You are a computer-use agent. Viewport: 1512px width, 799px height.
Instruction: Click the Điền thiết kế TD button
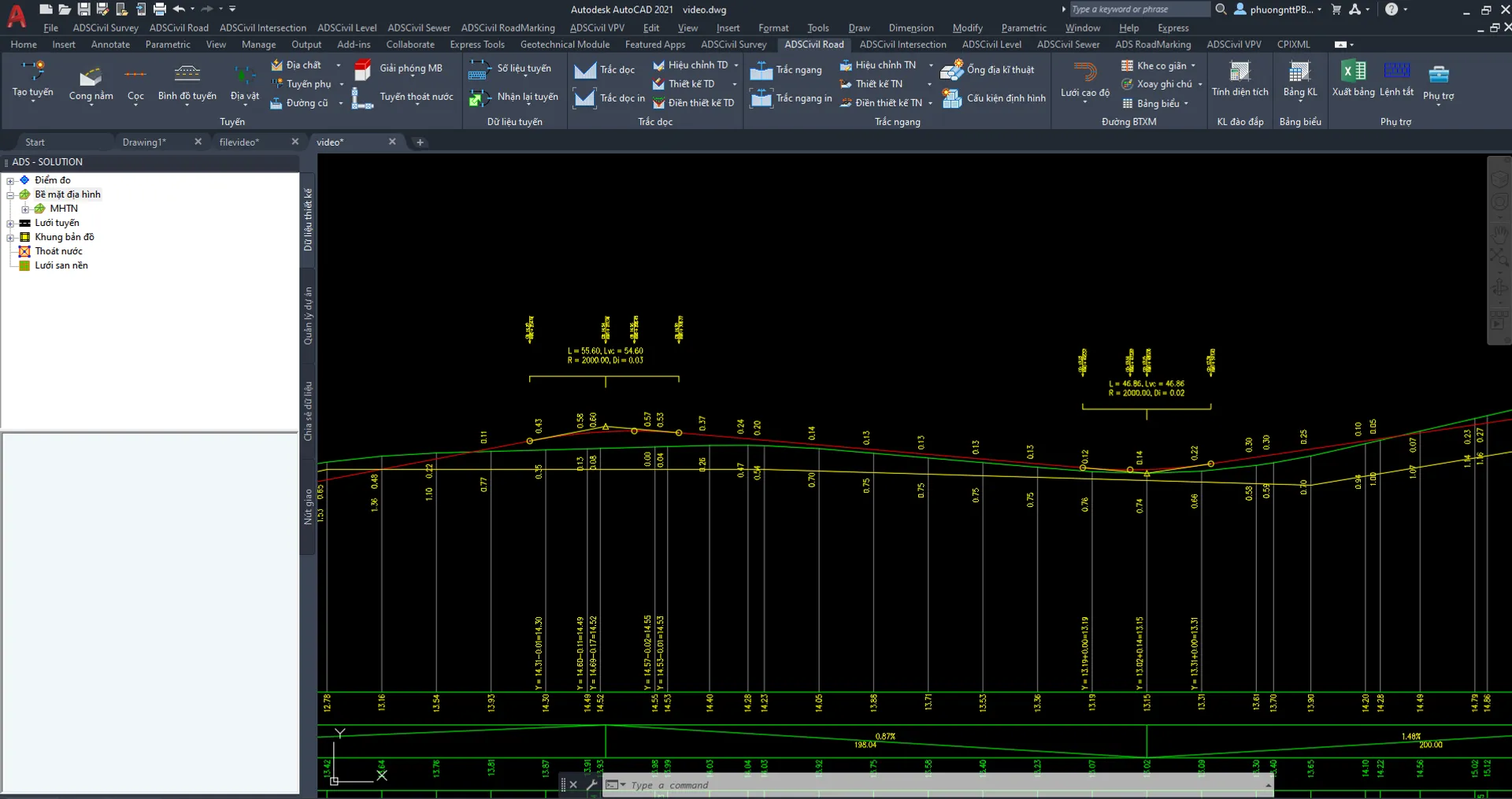tap(693, 103)
